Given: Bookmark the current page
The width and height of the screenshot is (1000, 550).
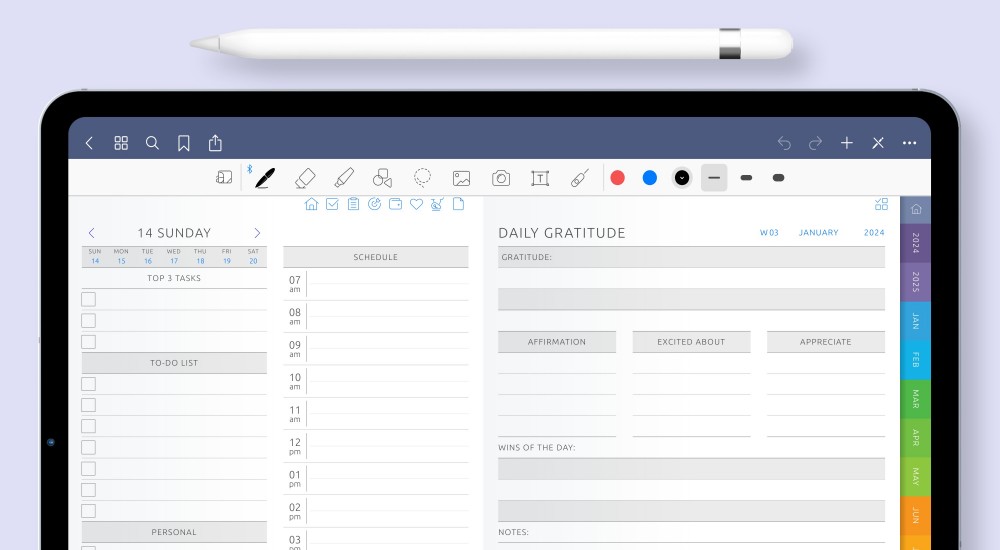Looking at the screenshot, I should pyautogui.click(x=184, y=143).
